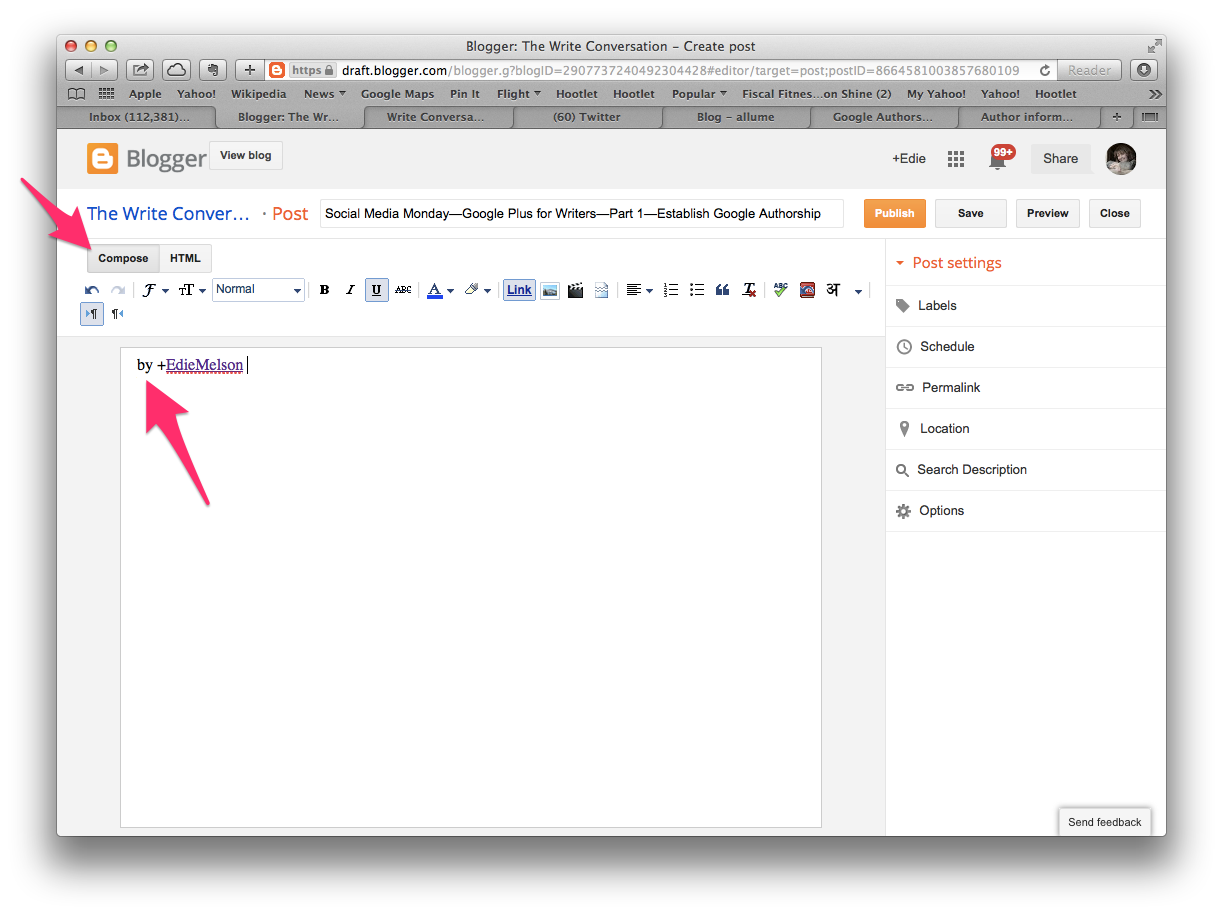Click the Google Plus Share button
The height and width of the screenshot is (915, 1223).
pyautogui.click(x=1060, y=158)
